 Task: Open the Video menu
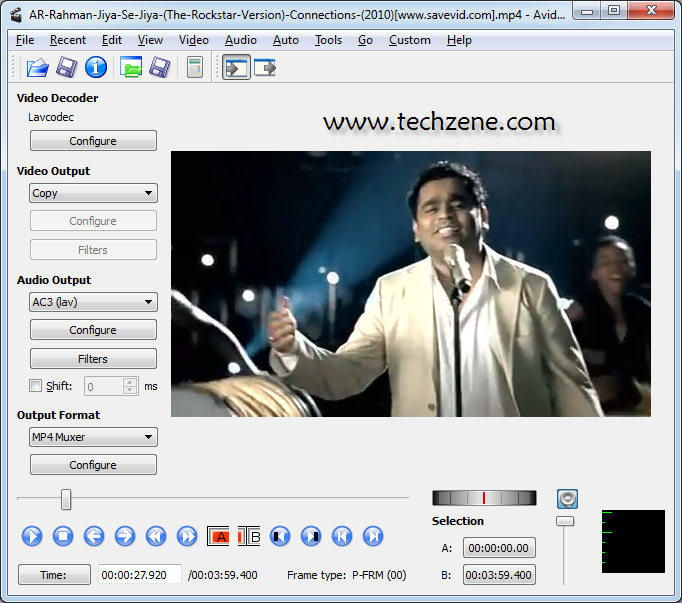point(194,40)
